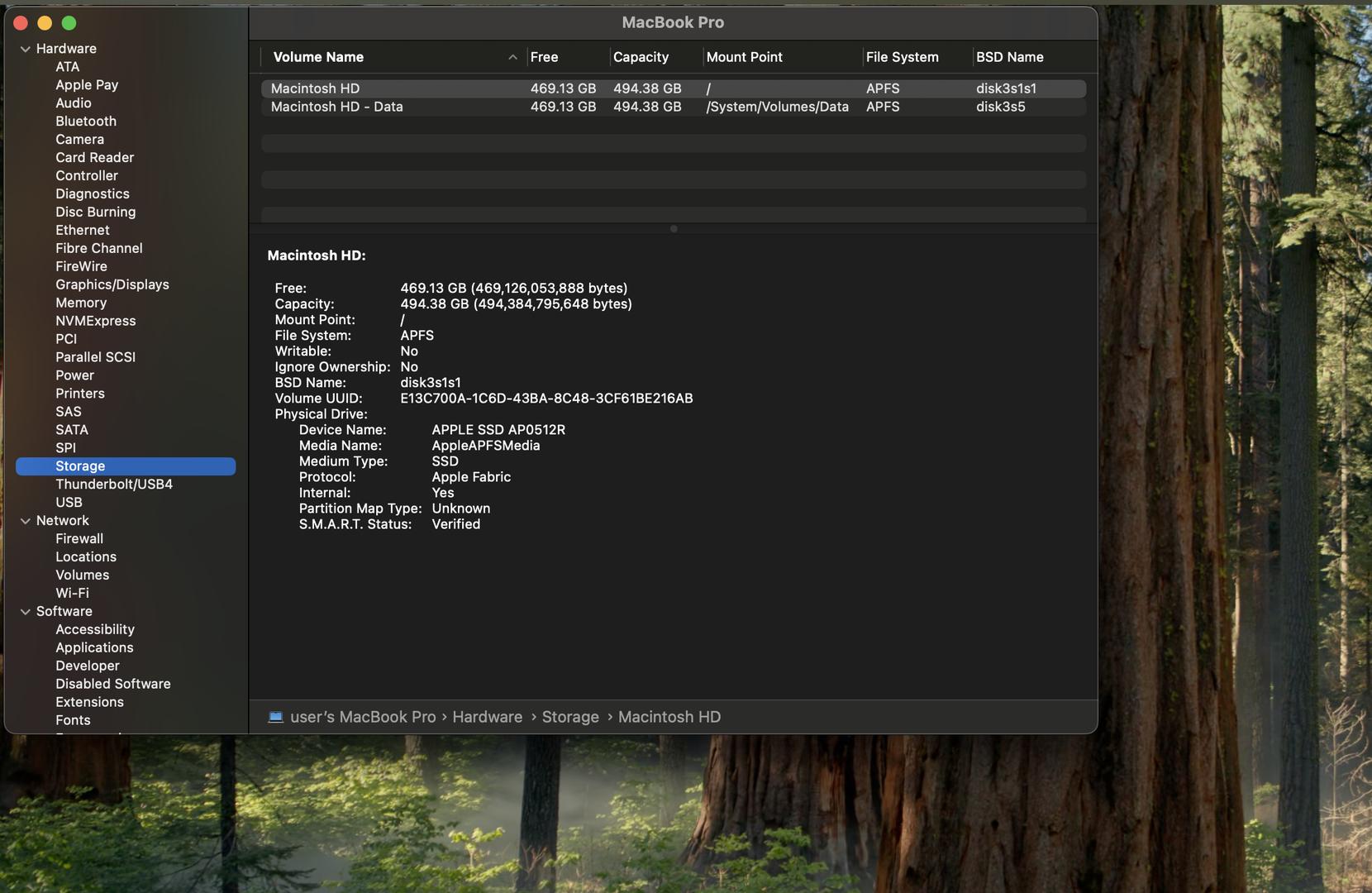
Task: Click the /System/Volumes/Data mount point cell
Action: point(778,107)
